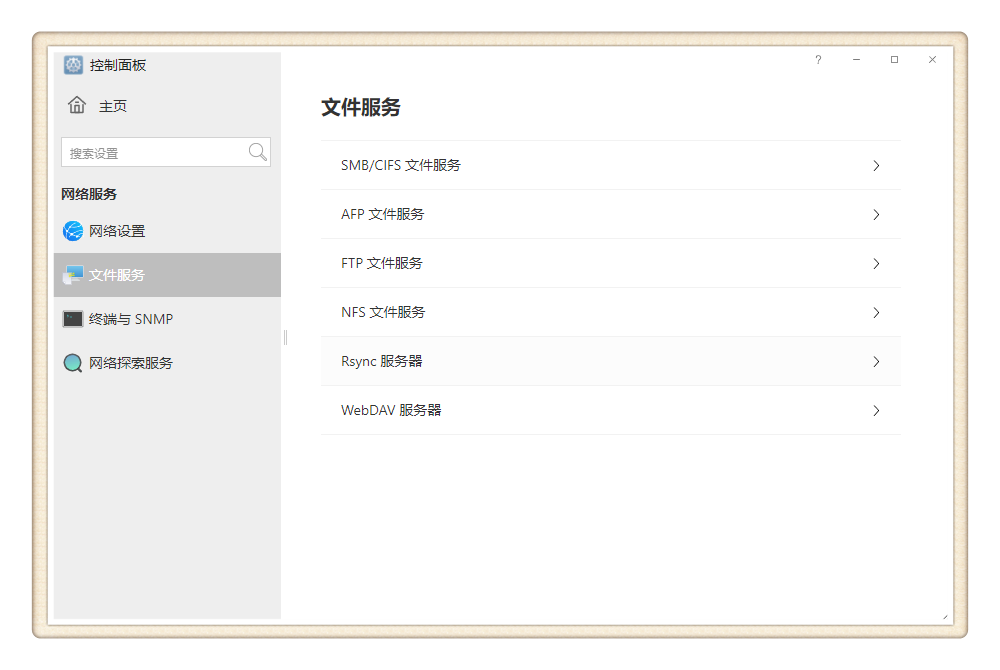Click the 搜索设置 search field
Screen dimensions: 1000x670
pos(166,152)
